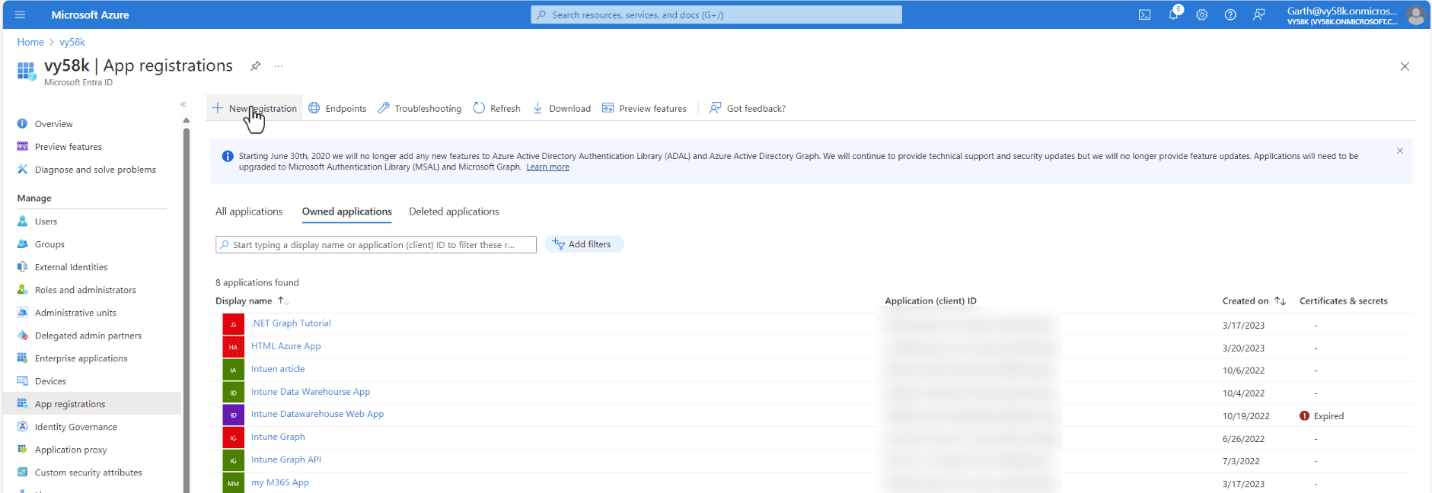Screen dimensions: 1432x493
Task: Click the purple Intune Datawarehouse Web App icon
Action: click(233, 415)
